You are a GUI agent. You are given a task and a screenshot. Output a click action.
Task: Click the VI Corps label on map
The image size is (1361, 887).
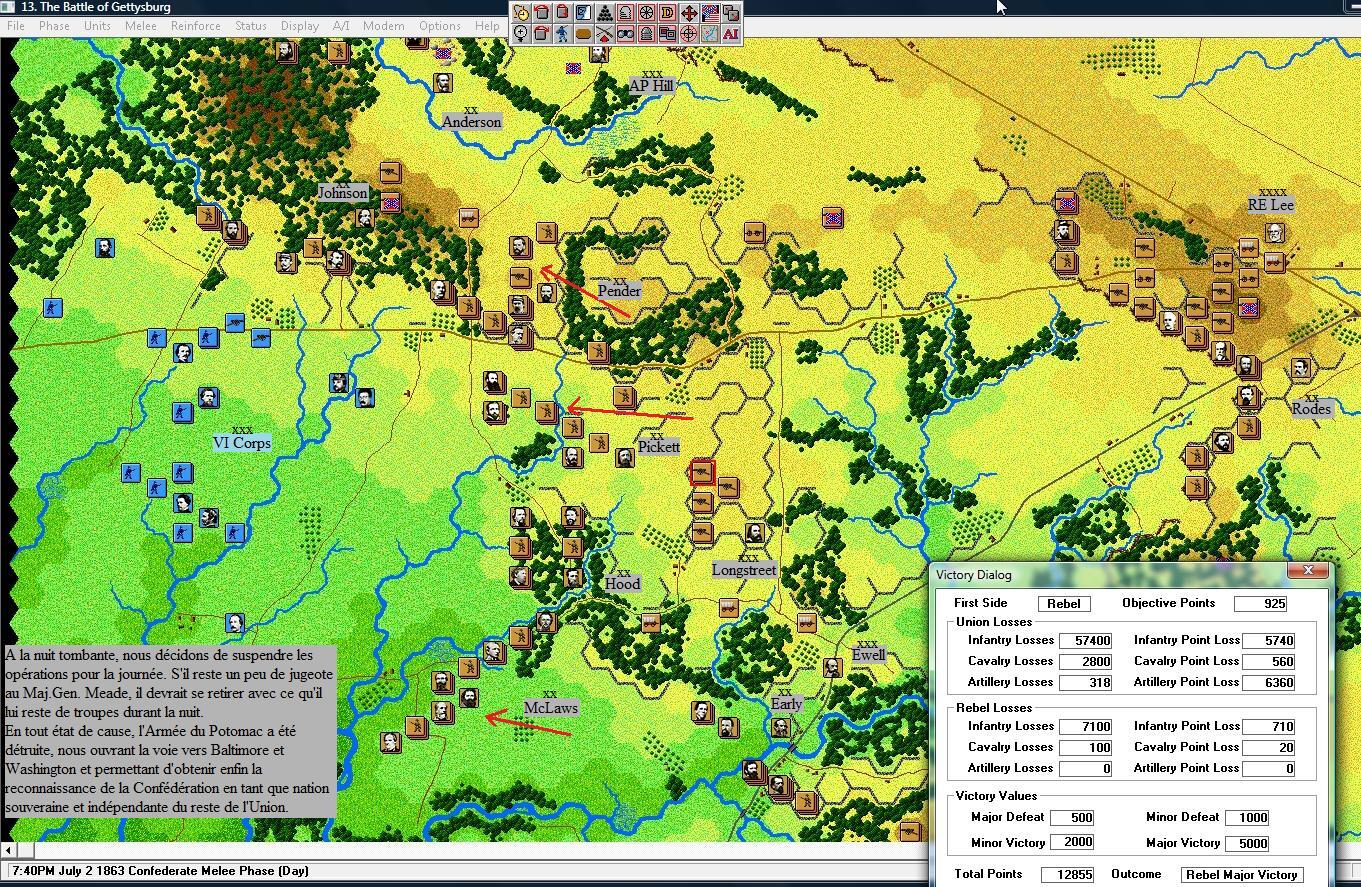242,442
